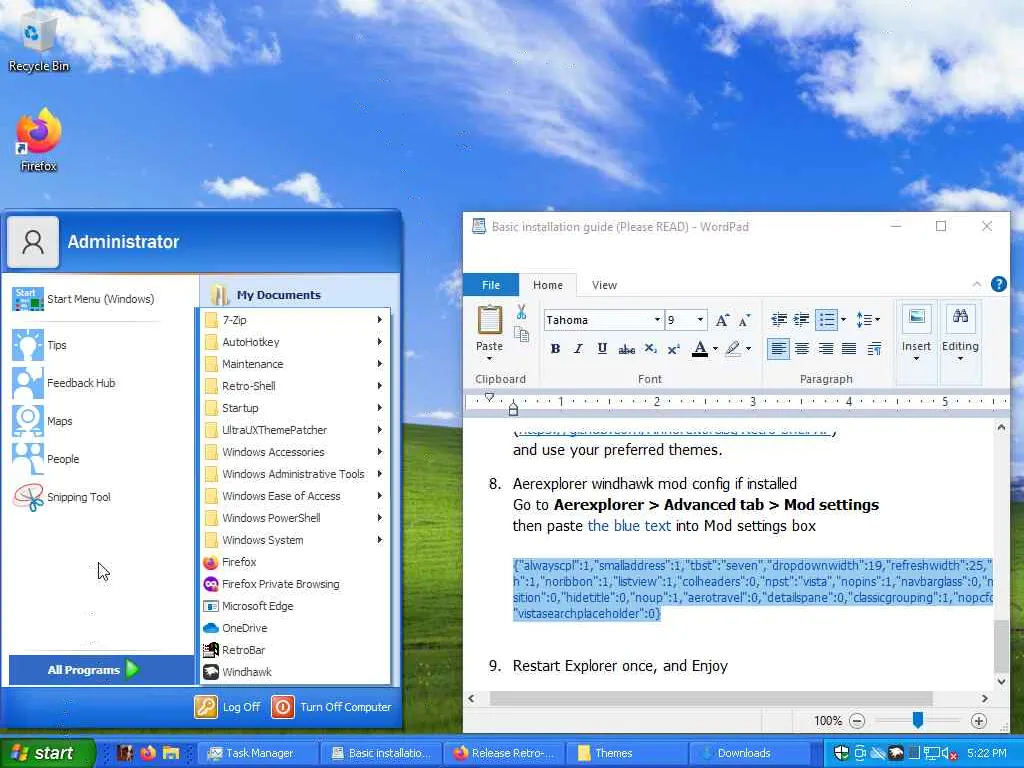Image resolution: width=1024 pixels, height=768 pixels.
Task: Open Firefox Private Browsing entry
Action: (294, 584)
